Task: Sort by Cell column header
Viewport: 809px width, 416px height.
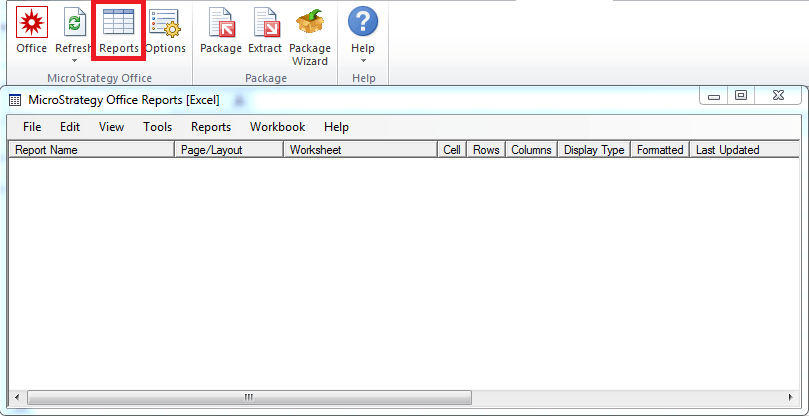Action: click(x=452, y=150)
